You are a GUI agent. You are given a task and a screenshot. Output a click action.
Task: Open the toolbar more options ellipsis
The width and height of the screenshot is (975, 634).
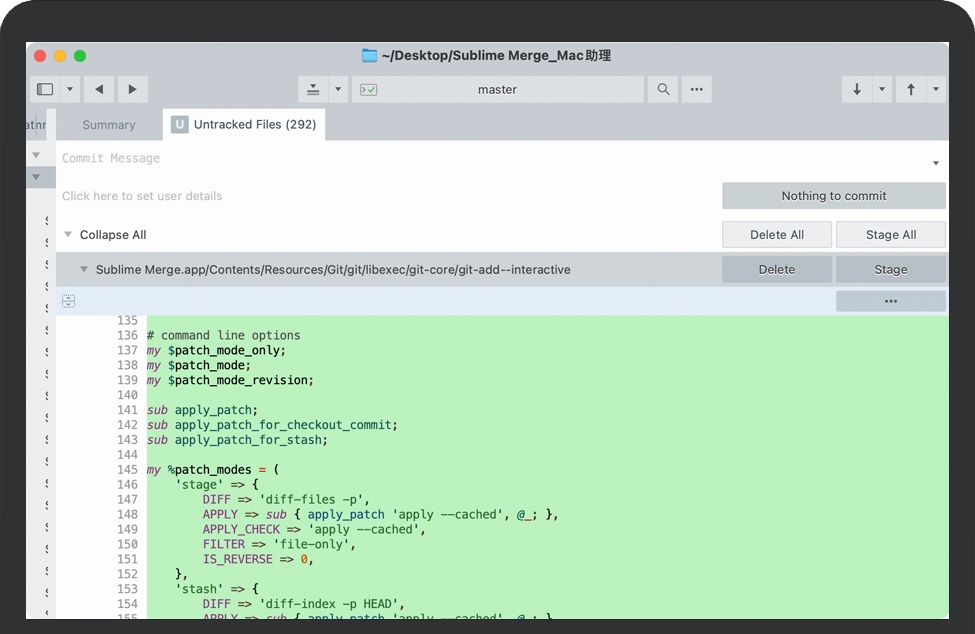coord(696,89)
